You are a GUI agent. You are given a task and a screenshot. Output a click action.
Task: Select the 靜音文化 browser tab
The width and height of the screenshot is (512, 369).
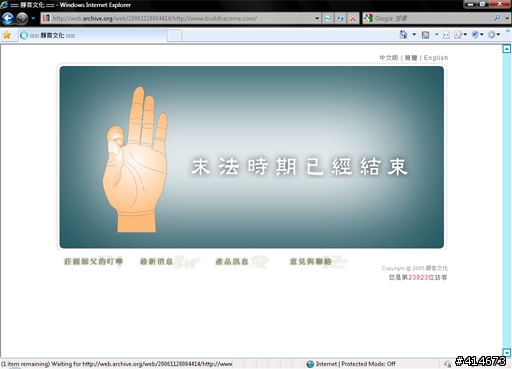click(92, 35)
